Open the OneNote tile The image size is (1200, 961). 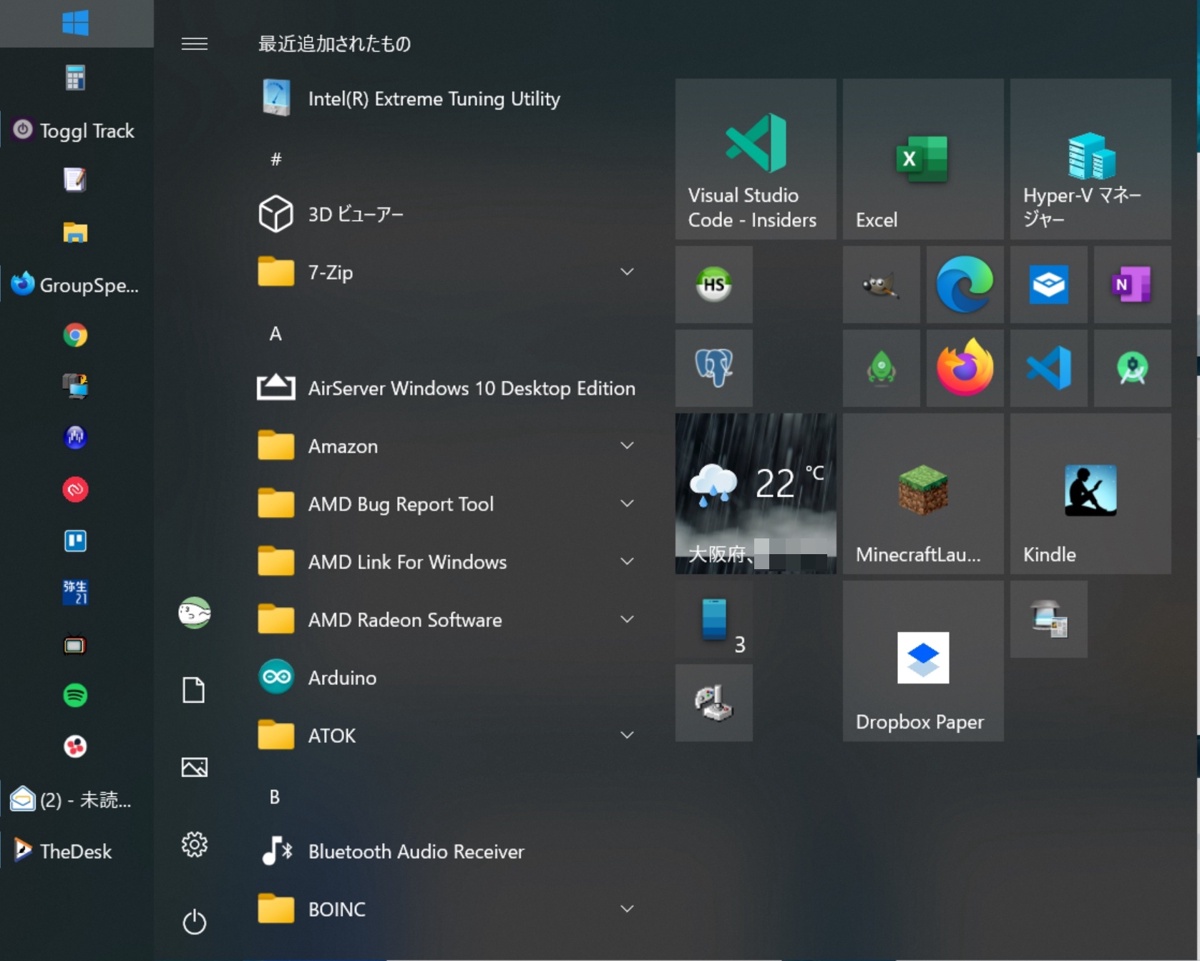point(1132,285)
